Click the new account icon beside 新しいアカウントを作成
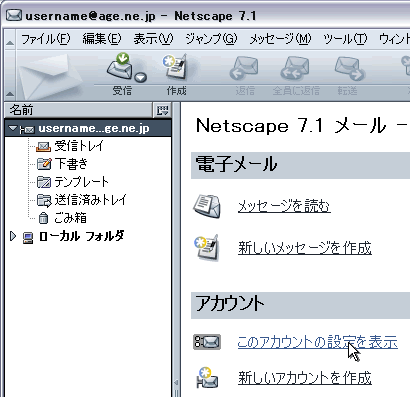 pyautogui.click(x=207, y=378)
